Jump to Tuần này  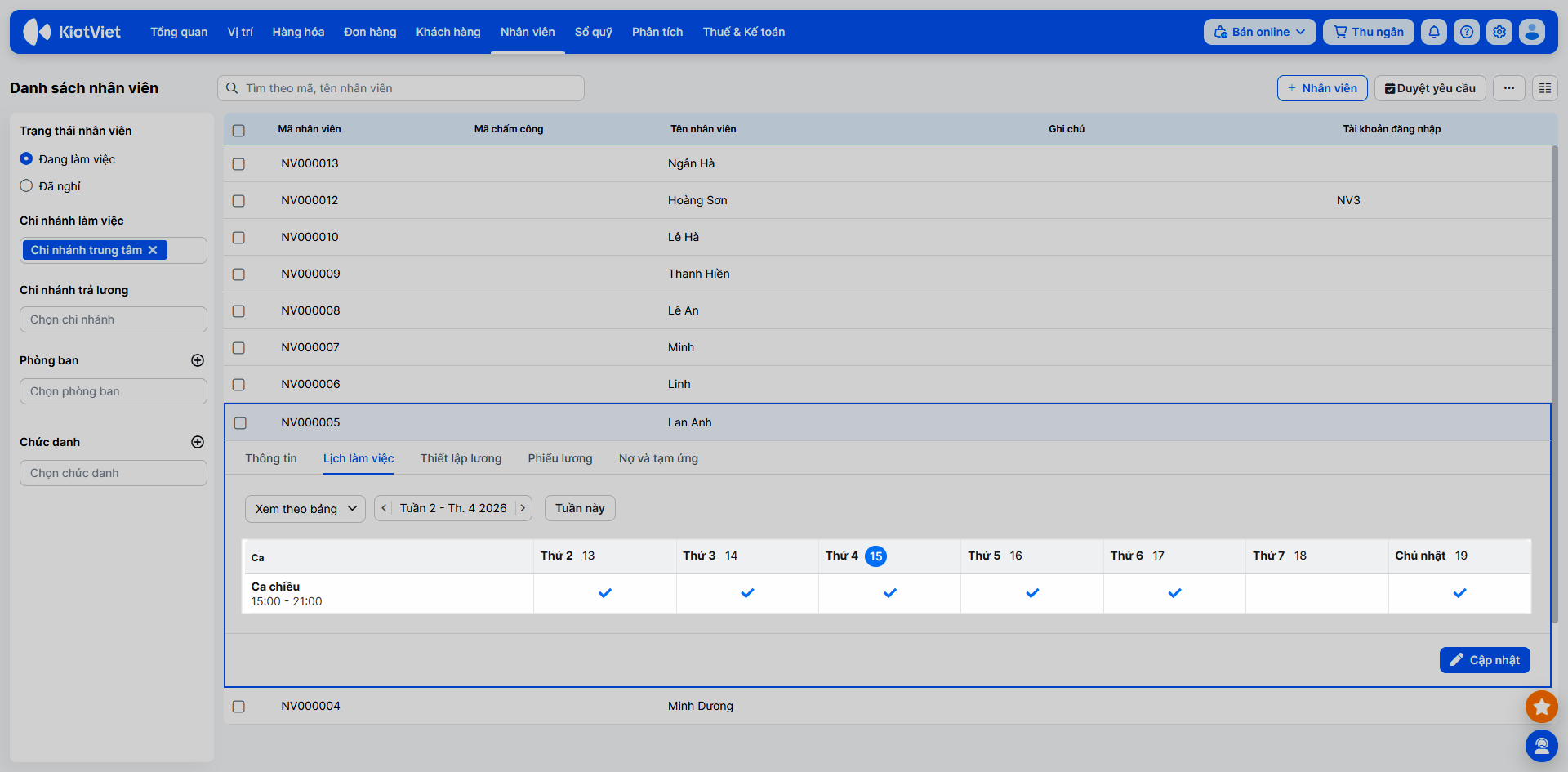pos(580,508)
